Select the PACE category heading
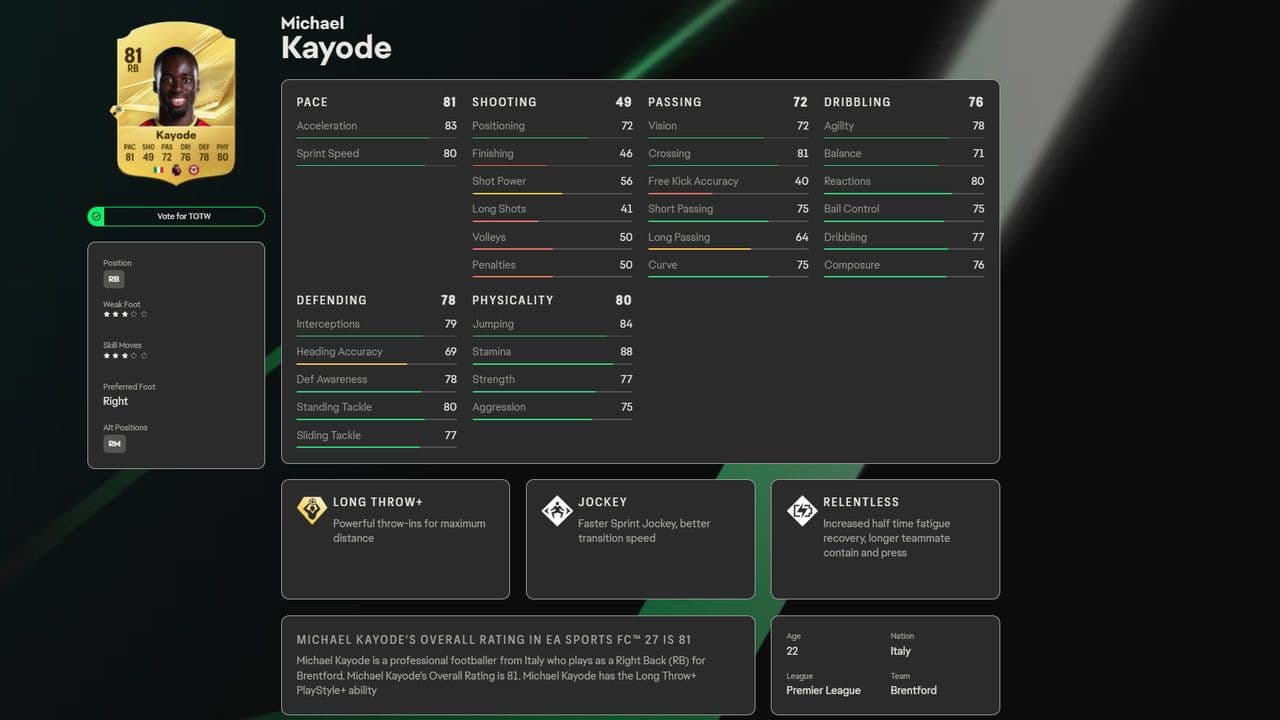 [x=312, y=102]
